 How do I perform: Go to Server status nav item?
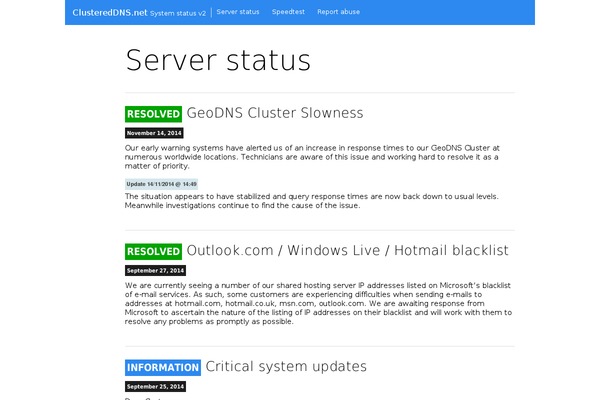tap(238, 12)
